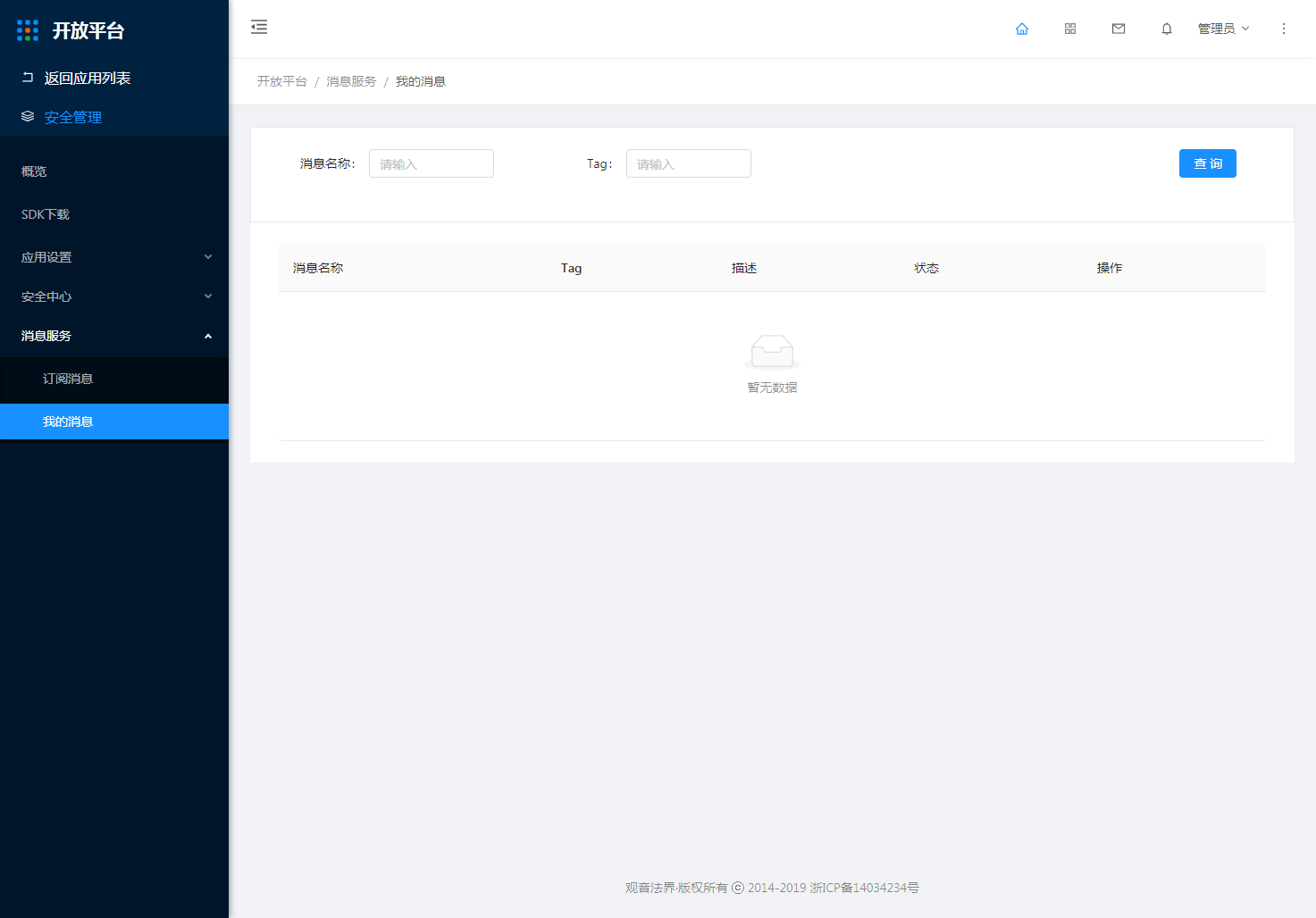Open the 管理员 user dropdown
The height and width of the screenshot is (918, 1316).
(x=1223, y=29)
